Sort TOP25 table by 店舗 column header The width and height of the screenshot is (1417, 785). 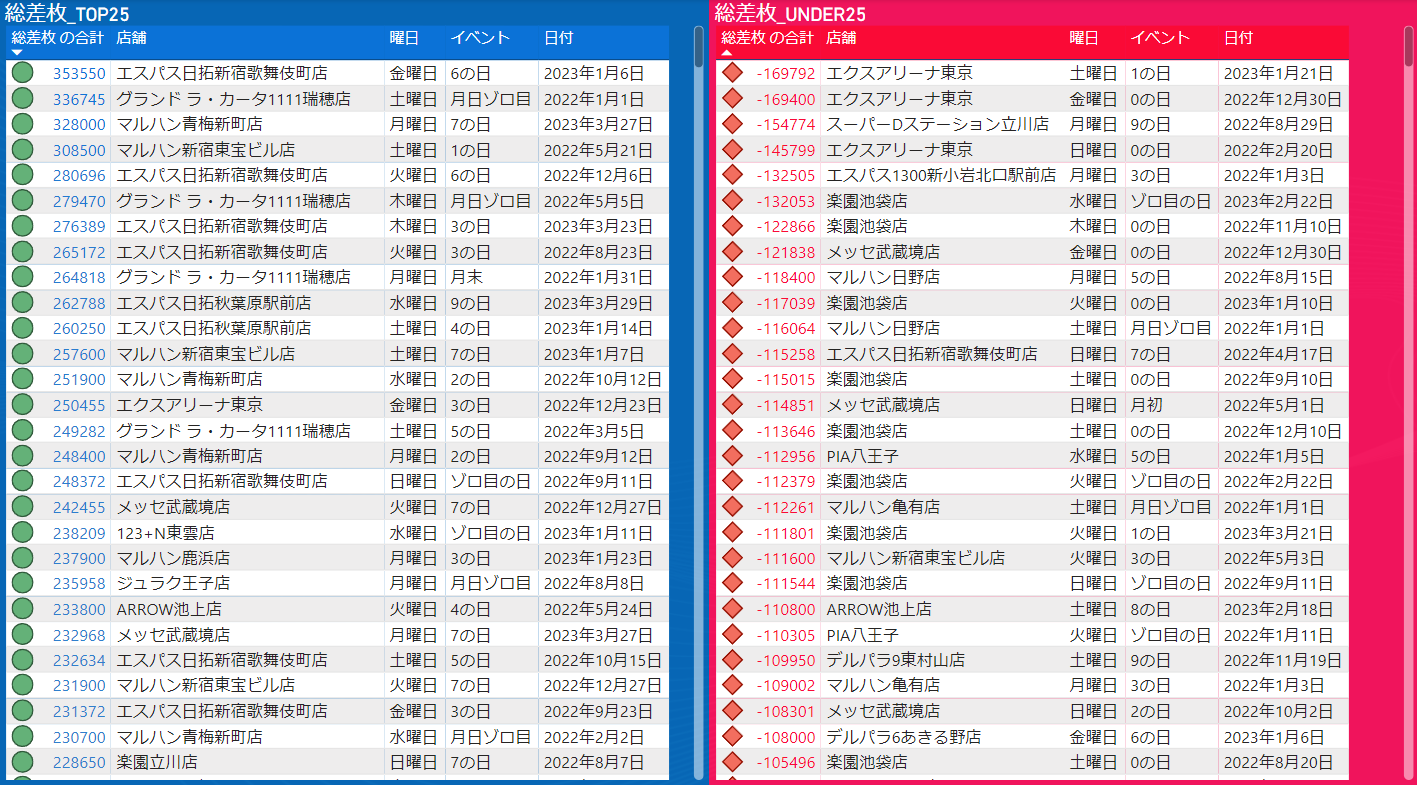pos(131,38)
